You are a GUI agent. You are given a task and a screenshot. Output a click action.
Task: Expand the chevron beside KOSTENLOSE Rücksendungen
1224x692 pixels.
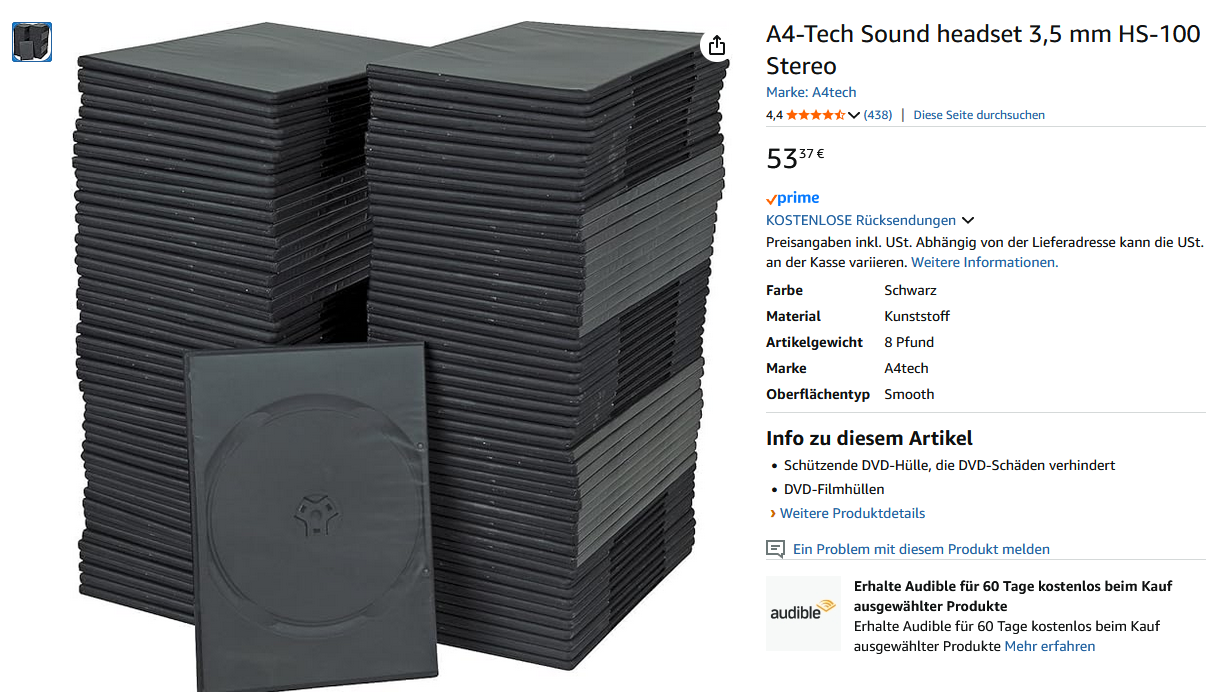click(968, 220)
